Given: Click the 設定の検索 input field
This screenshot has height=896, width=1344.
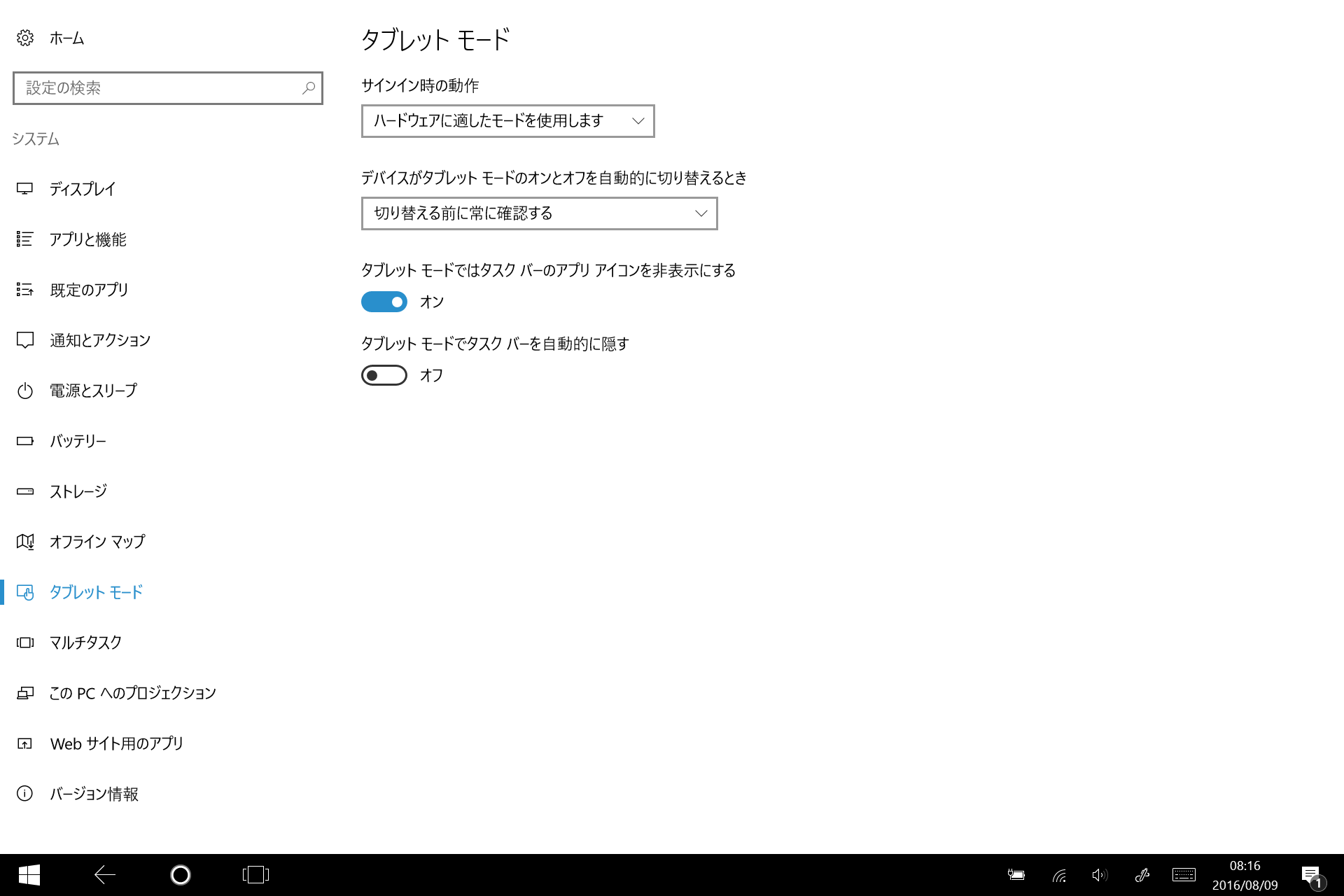Looking at the screenshot, I should (x=157, y=88).
